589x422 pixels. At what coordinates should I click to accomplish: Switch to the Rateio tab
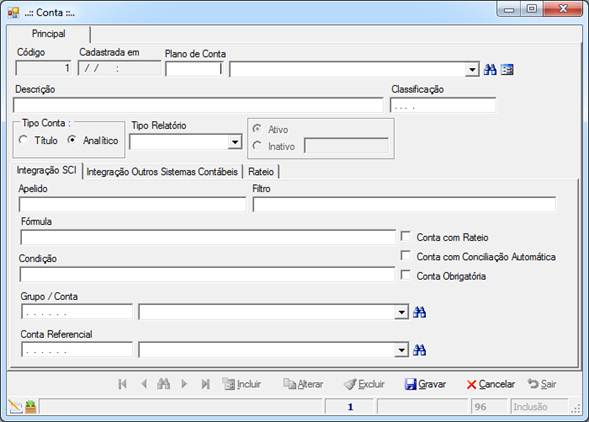[x=261, y=172]
